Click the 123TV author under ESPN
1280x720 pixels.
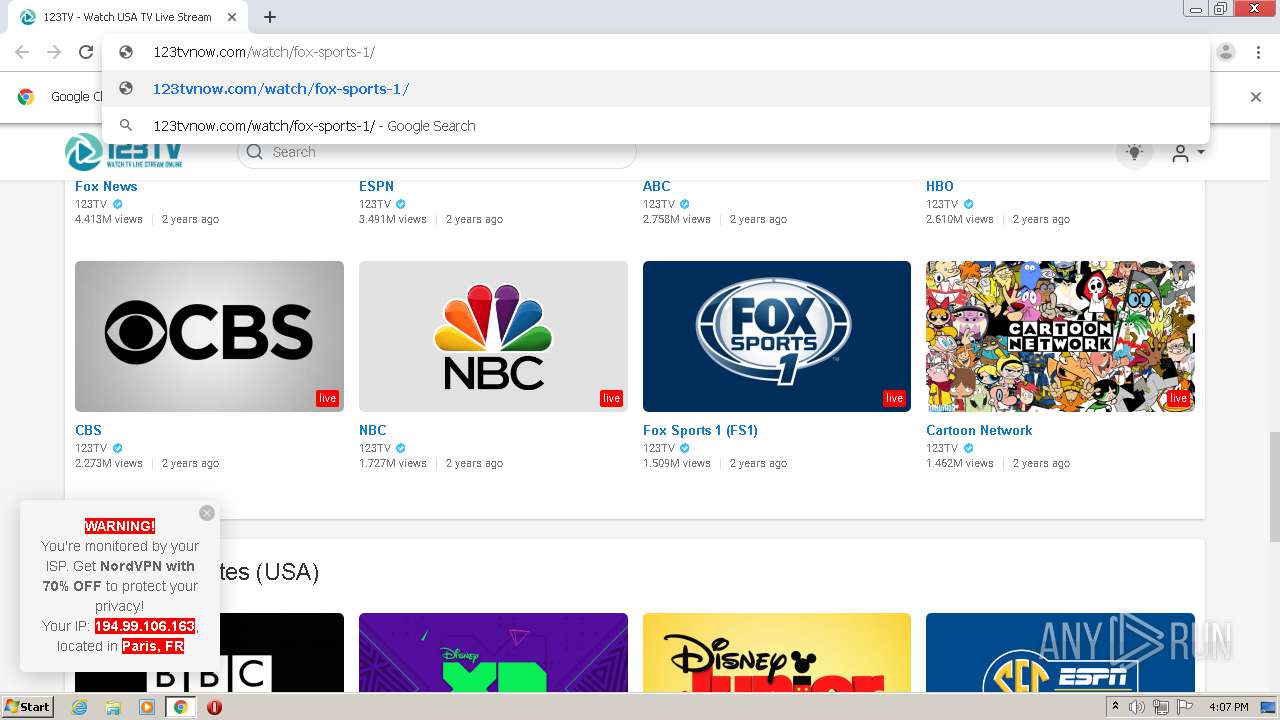(375, 204)
